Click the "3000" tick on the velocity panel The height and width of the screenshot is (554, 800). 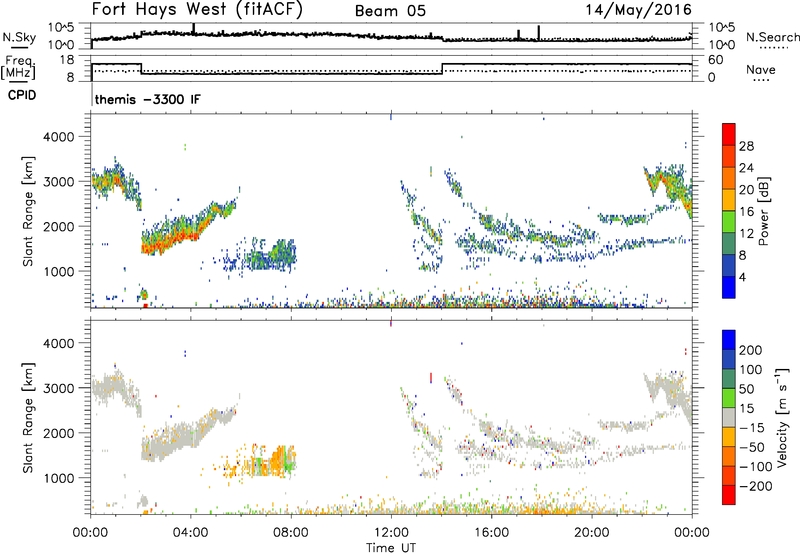click(x=58, y=388)
